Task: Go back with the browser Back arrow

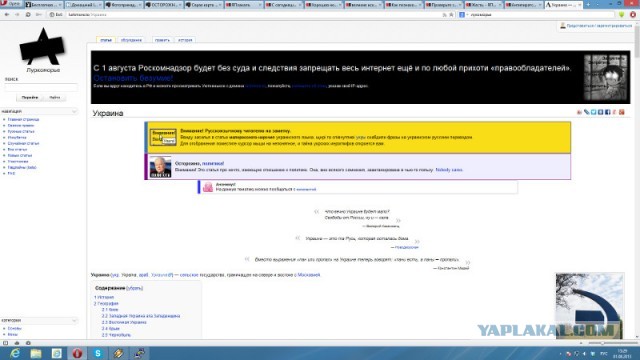Action: pyautogui.click(x=7, y=15)
